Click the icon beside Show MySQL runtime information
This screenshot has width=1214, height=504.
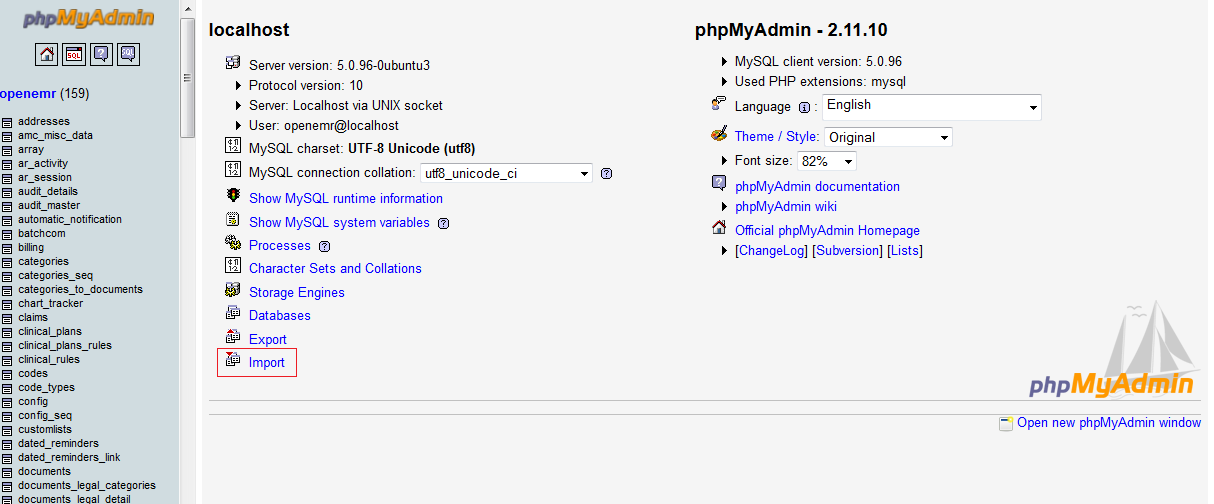click(233, 197)
